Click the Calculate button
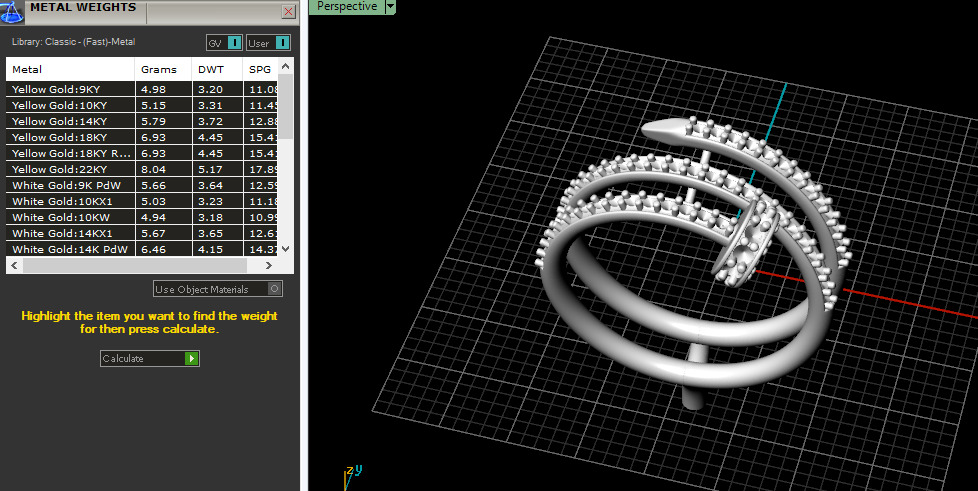978x491 pixels. pos(150,358)
